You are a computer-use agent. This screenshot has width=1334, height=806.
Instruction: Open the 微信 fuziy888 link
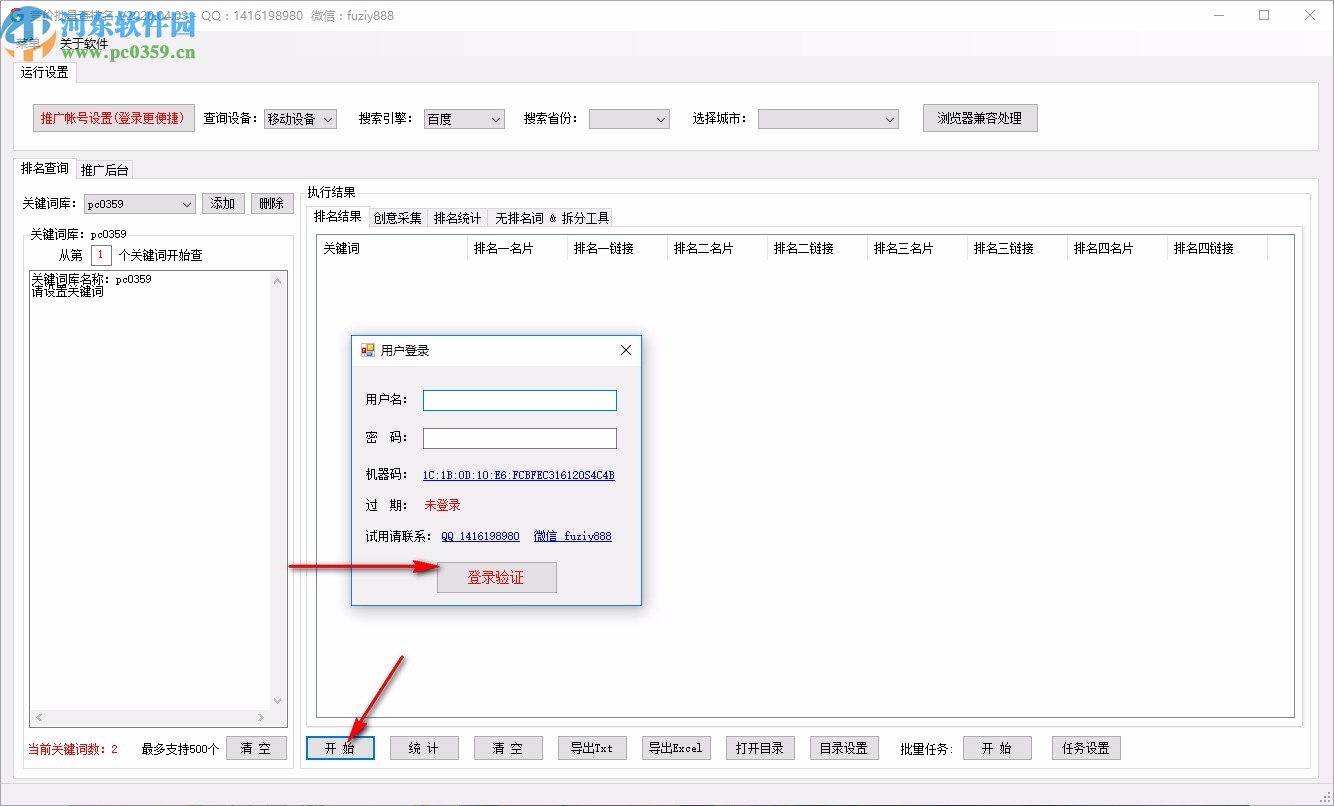tap(573, 536)
